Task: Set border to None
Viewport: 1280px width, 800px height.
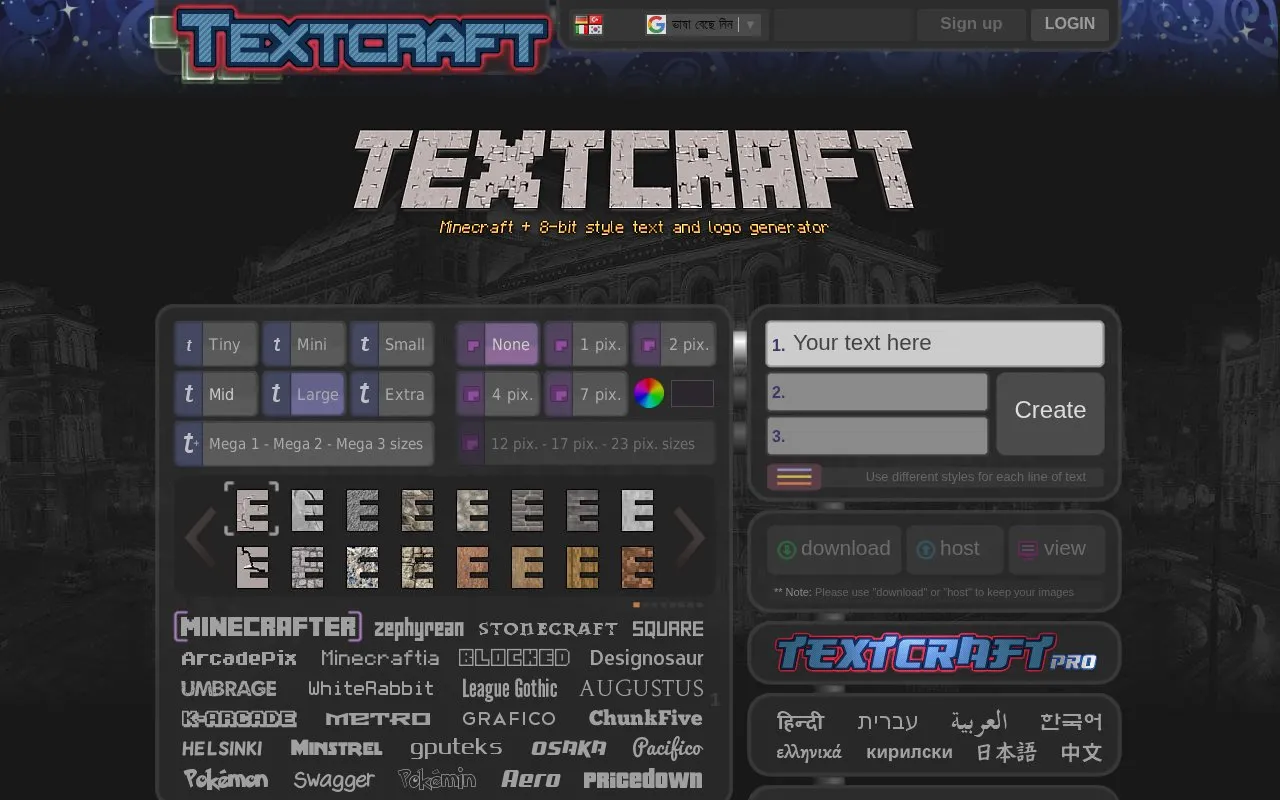Action: [498, 344]
